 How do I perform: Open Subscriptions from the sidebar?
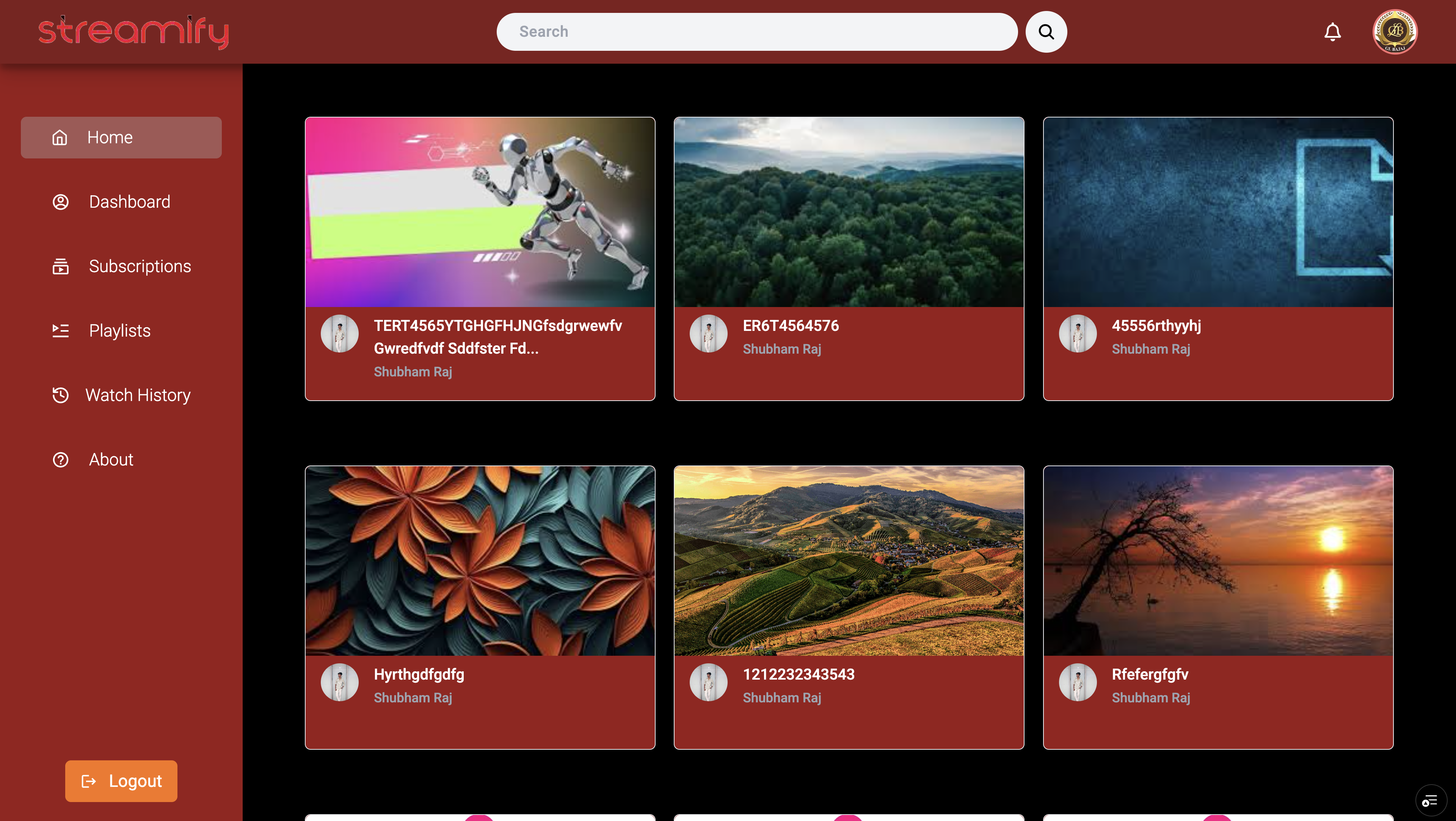[x=121, y=266]
